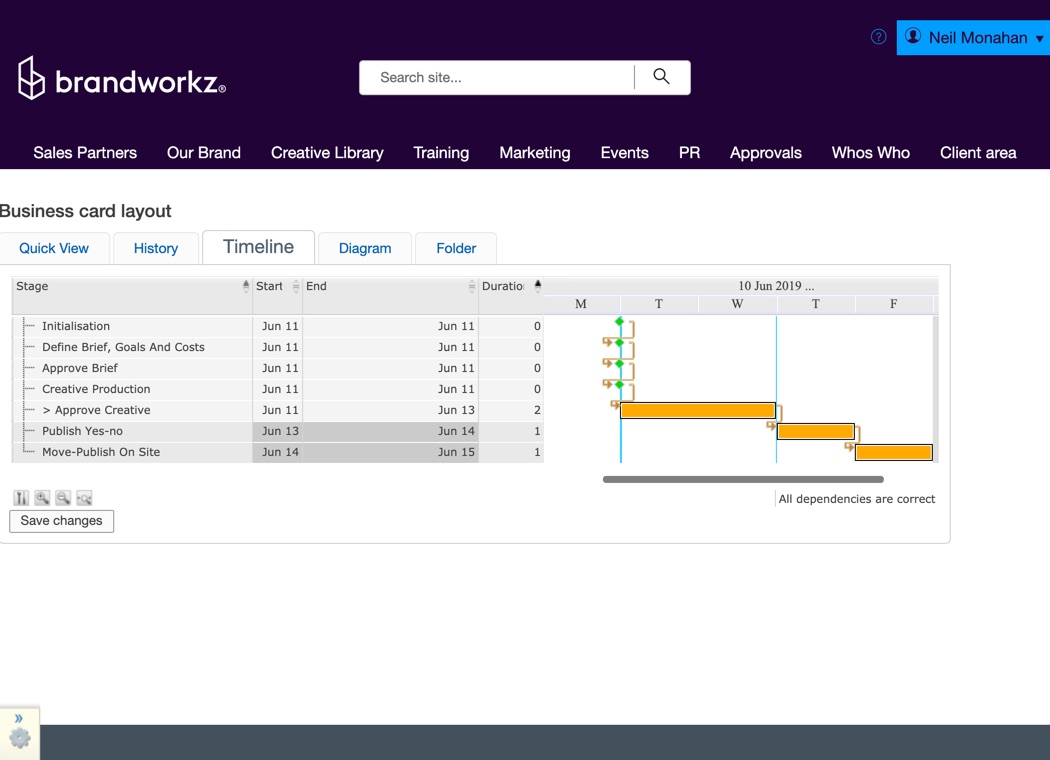
Task: Click the horizontal scrollbar under the Gantt chart
Action: pyautogui.click(x=743, y=479)
